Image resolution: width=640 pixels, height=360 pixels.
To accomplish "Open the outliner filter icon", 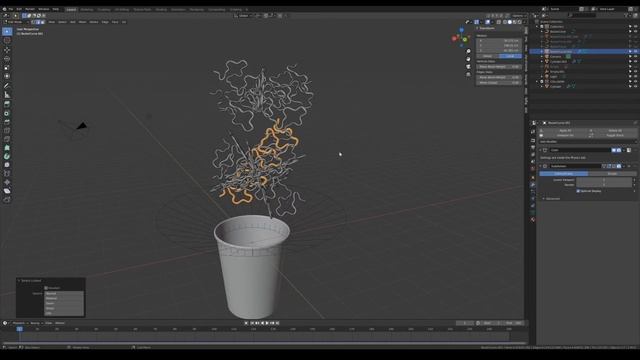I will click(627, 16).
